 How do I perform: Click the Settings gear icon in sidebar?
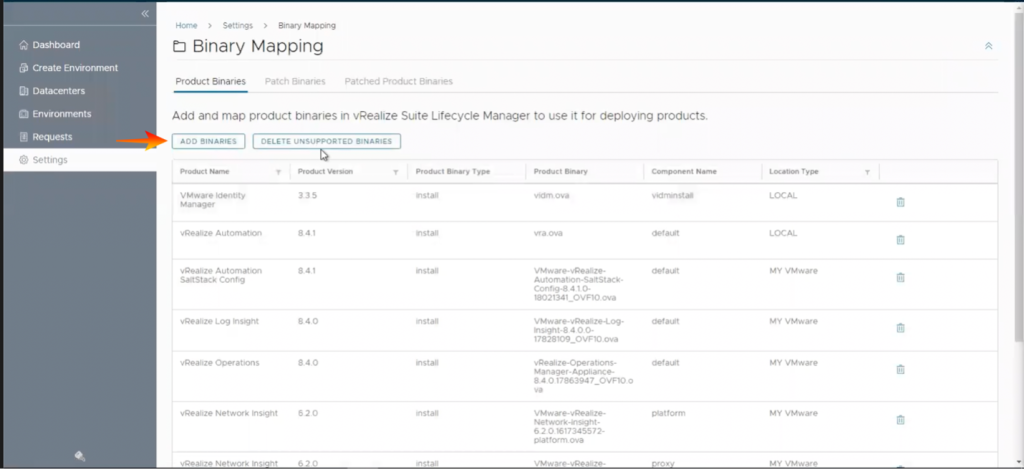[x=24, y=160]
